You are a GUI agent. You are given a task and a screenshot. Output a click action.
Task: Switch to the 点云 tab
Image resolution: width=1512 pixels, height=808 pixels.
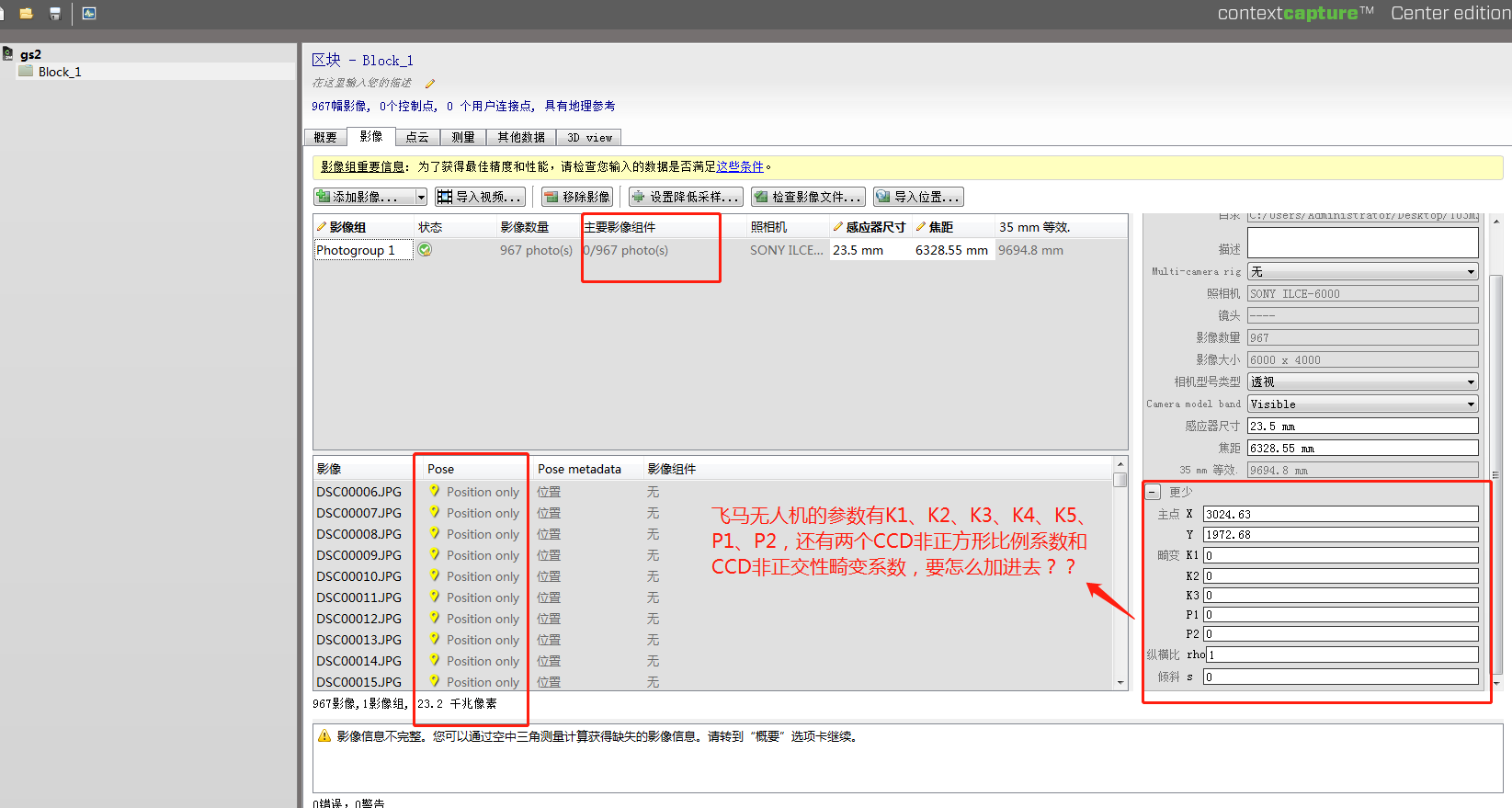pos(417,137)
